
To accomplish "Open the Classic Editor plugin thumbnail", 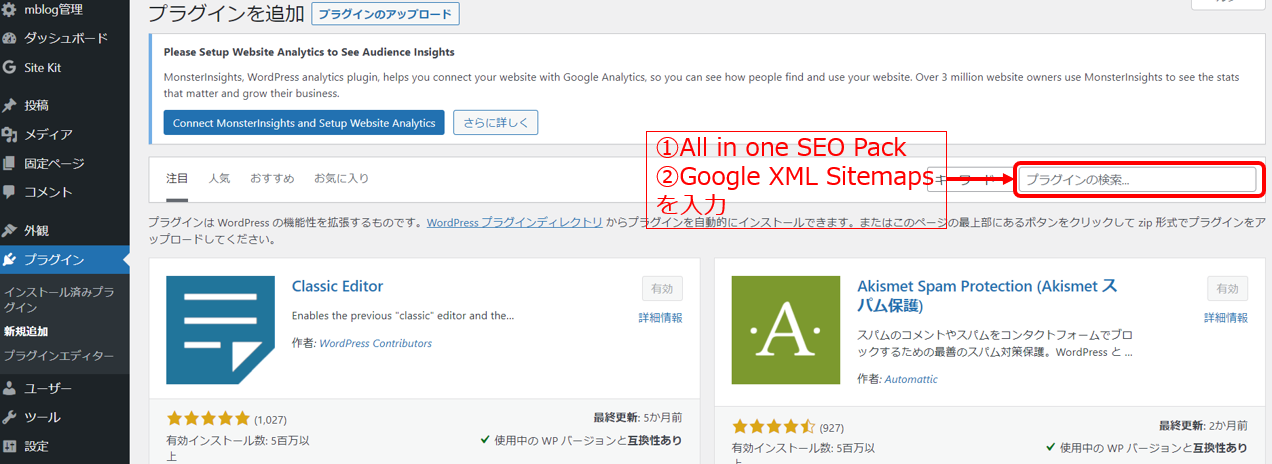I will 220,330.
